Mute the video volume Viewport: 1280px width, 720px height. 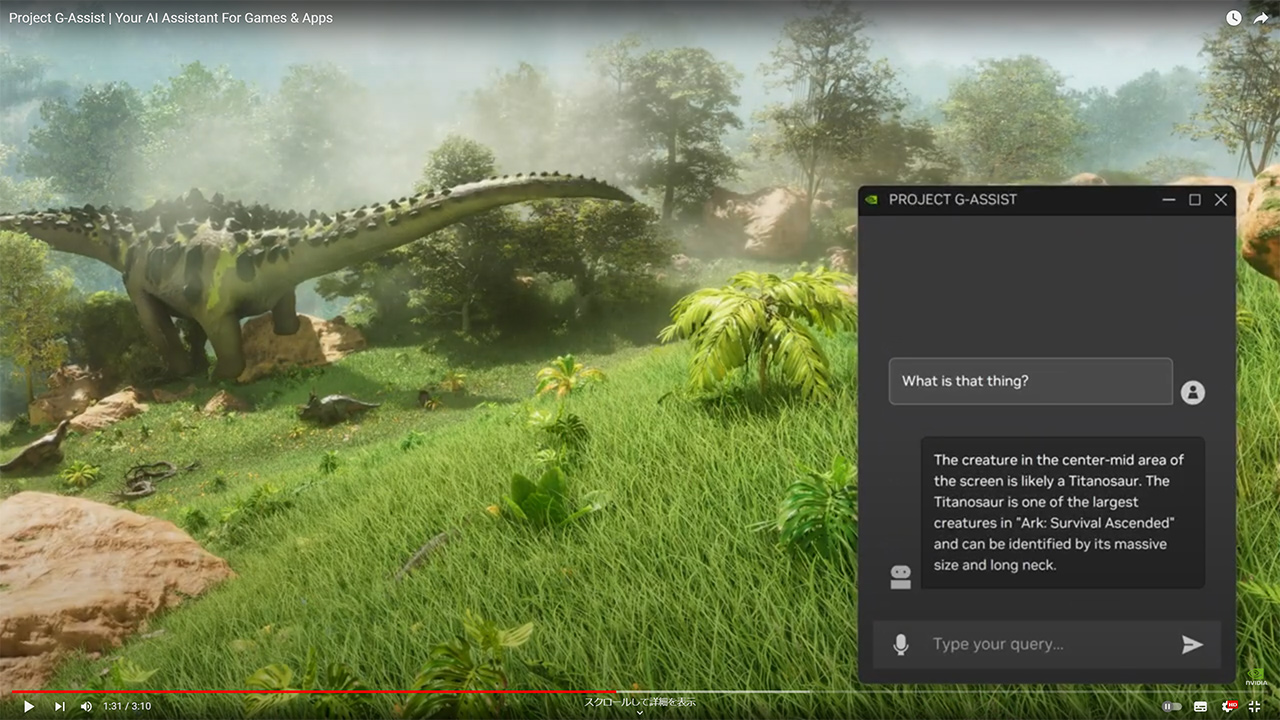86,706
